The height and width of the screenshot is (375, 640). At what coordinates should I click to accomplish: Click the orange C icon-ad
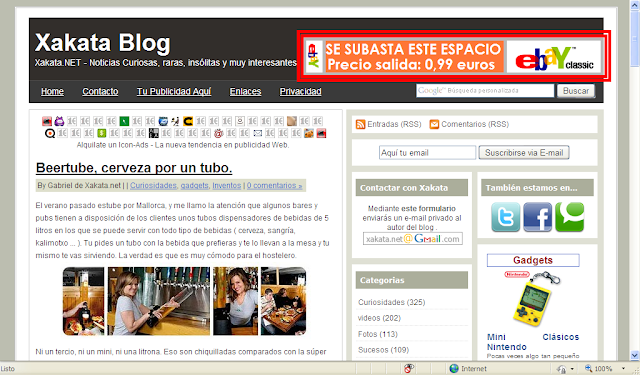[x=188, y=121]
